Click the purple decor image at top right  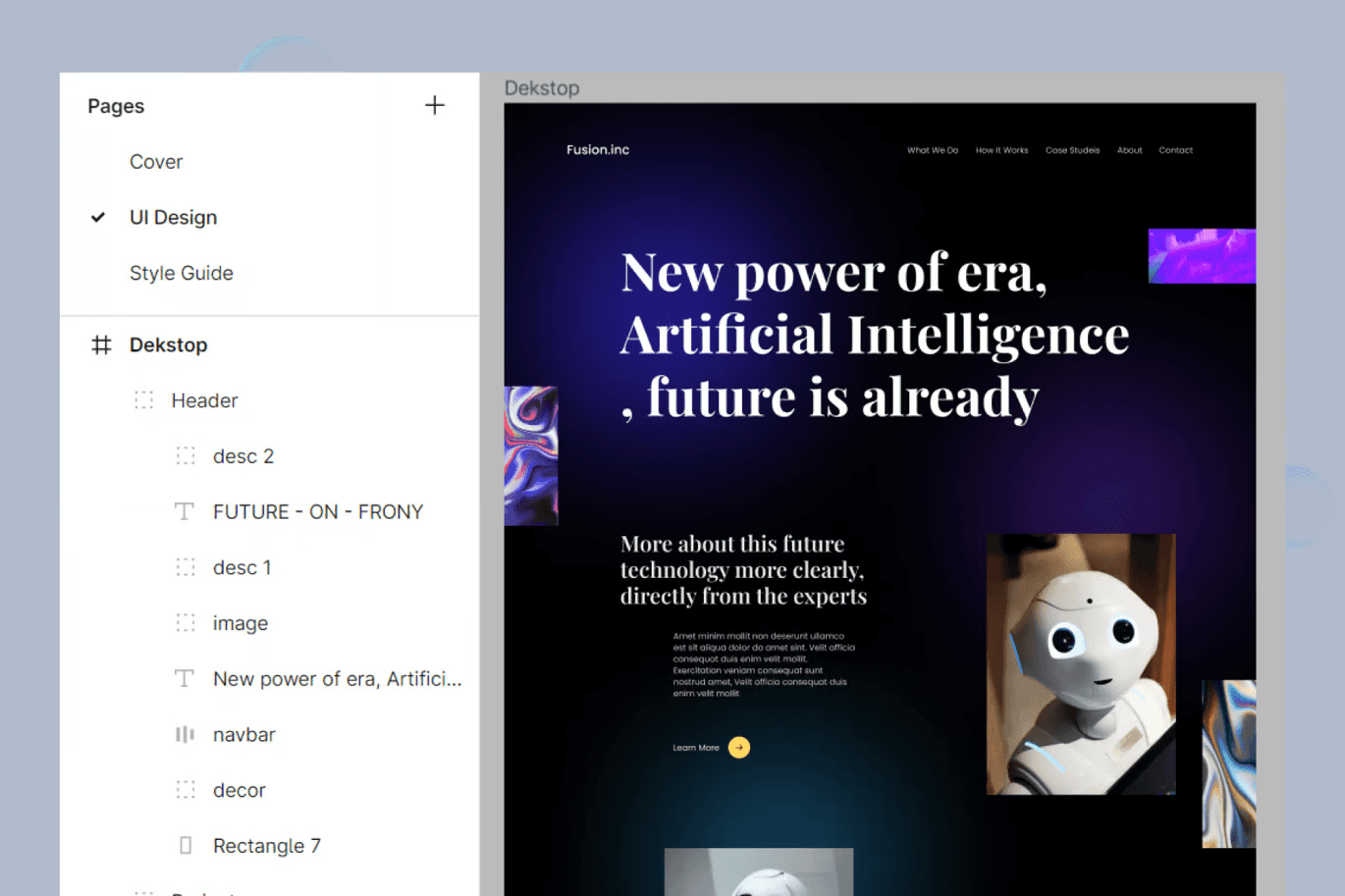click(1203, 256)
